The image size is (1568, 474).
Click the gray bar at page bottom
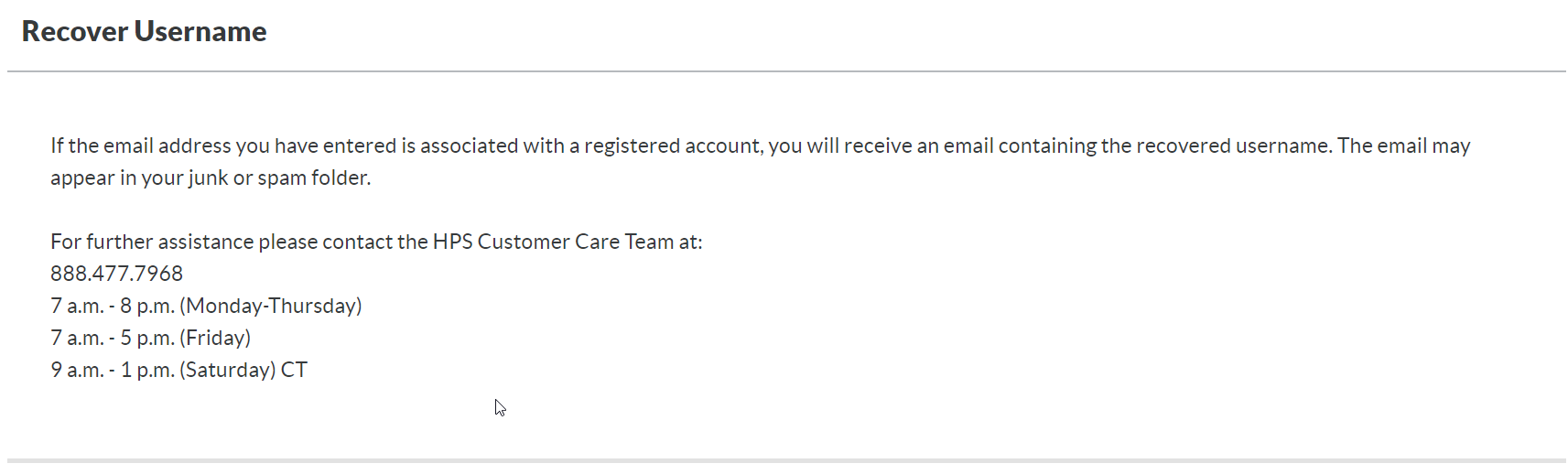tap(786, 460)
